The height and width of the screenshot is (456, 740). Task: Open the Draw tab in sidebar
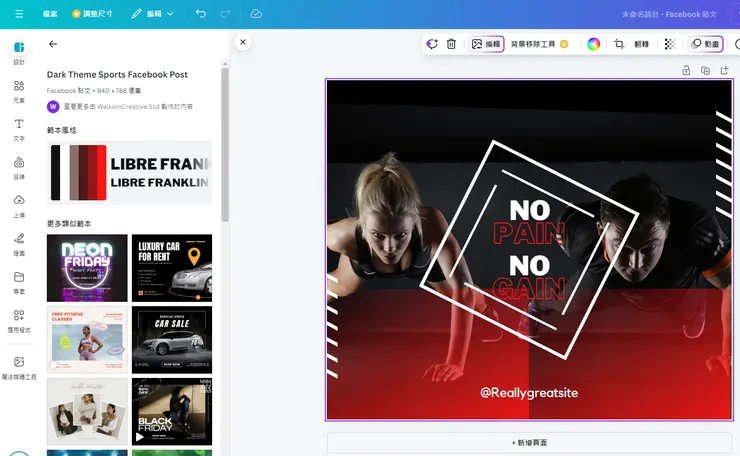(19, 245)
